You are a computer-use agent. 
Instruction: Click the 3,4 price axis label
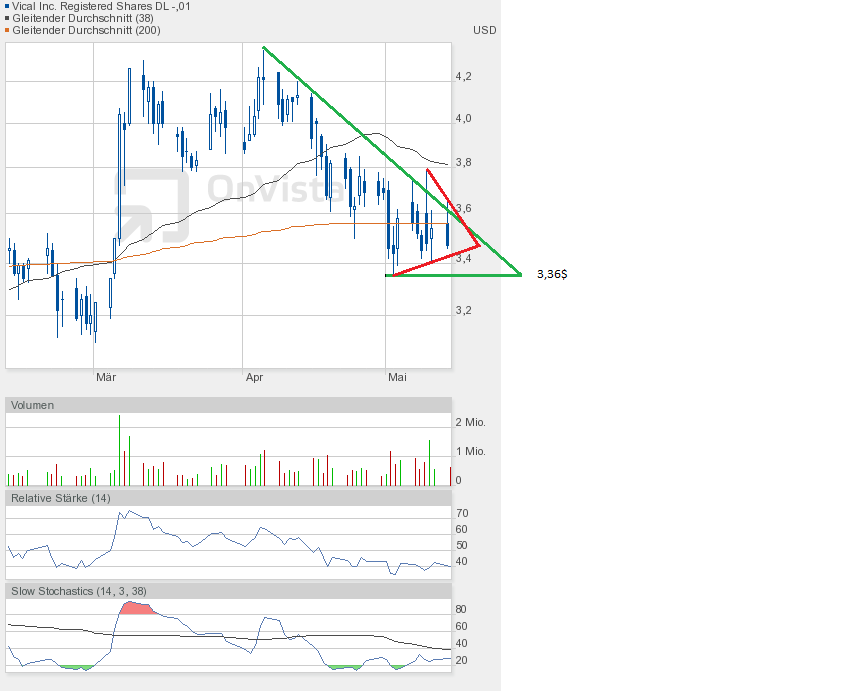coord(463,258)
